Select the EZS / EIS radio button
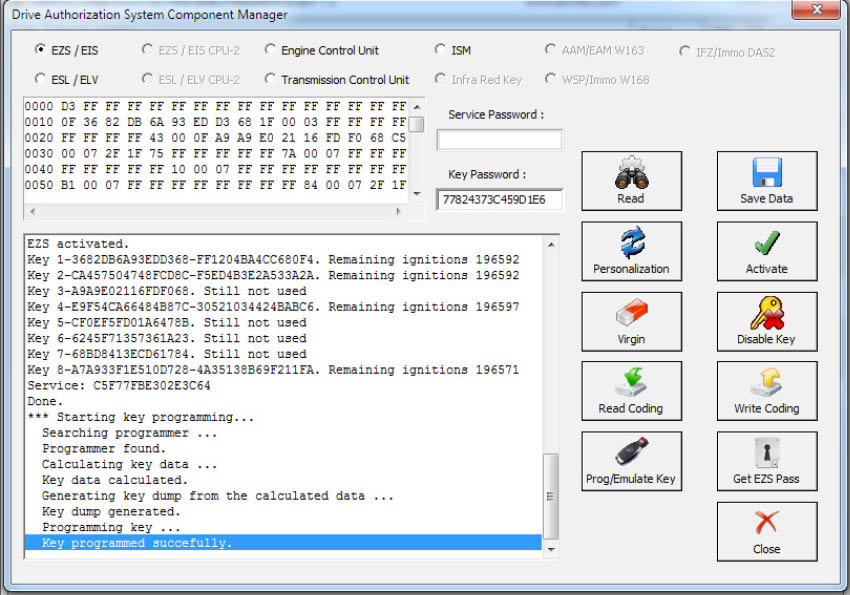Screen dimensions: 850x595 coord(41,49)
